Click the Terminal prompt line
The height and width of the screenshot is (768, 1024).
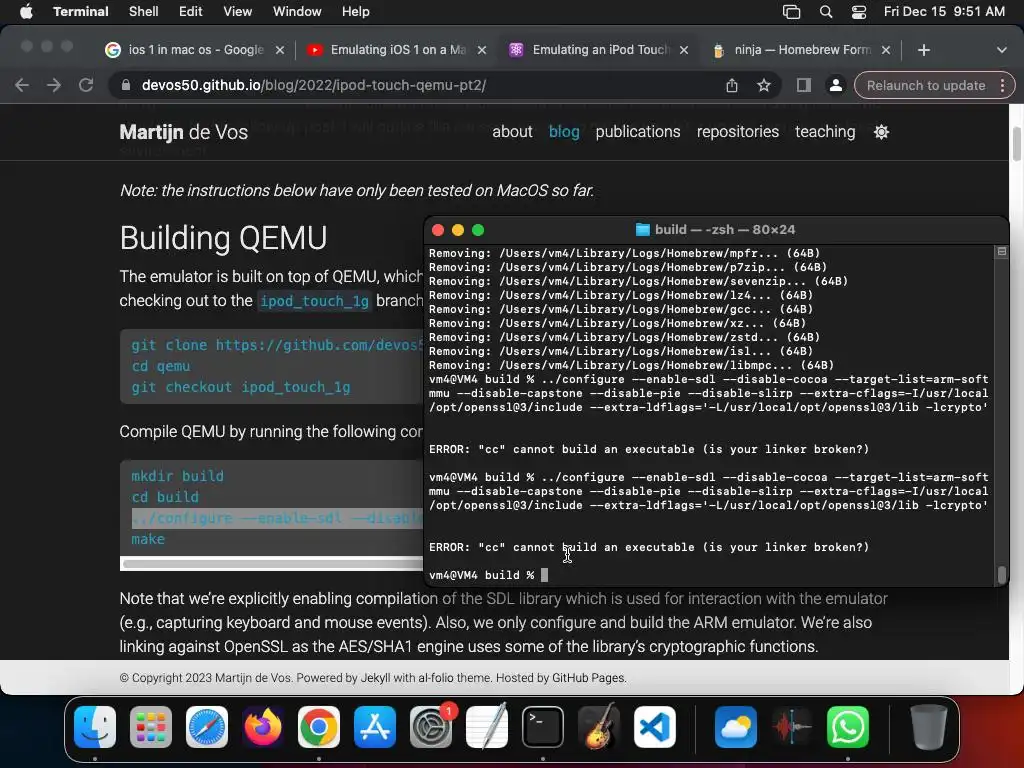tap(488, 575)
